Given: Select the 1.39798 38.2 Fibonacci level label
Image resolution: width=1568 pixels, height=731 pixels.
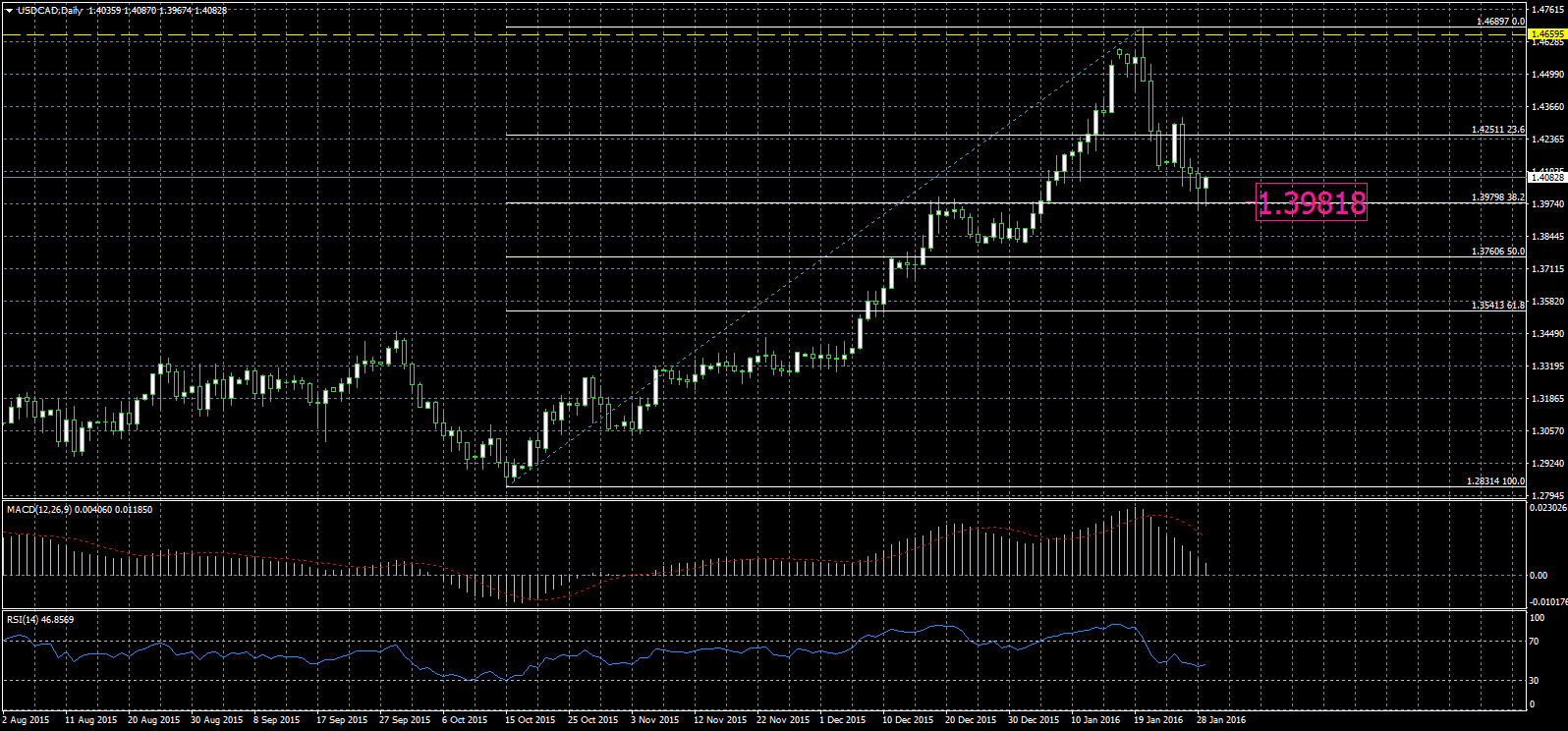Looking at the screenshot, I should [1497, 197].
